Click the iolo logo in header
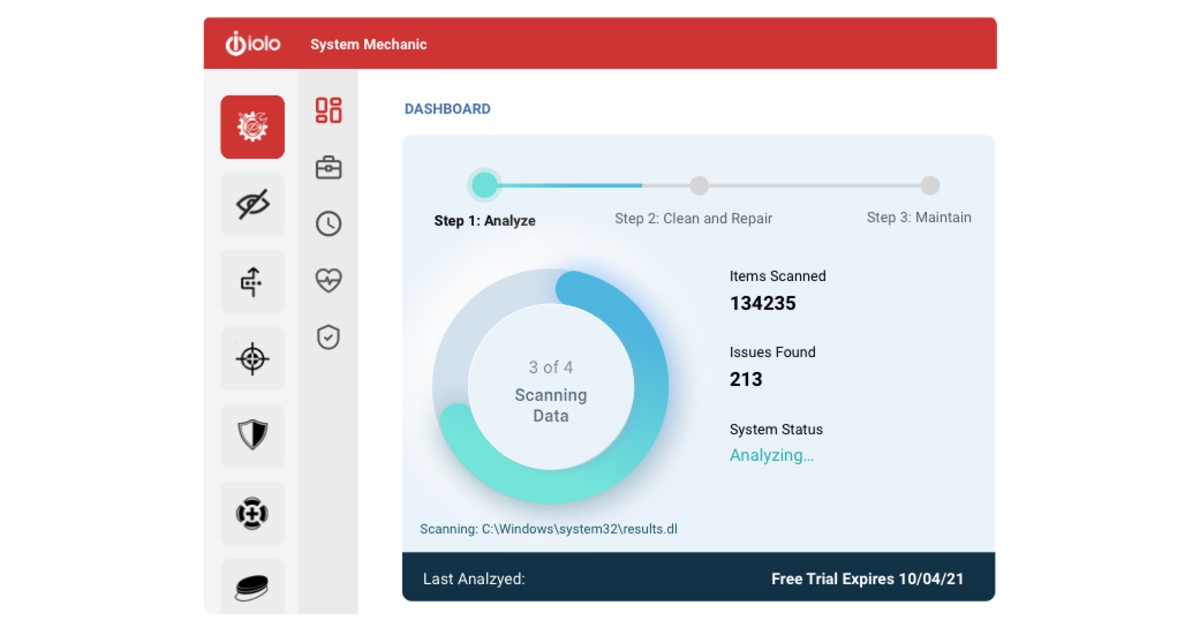 pos(253,44)
